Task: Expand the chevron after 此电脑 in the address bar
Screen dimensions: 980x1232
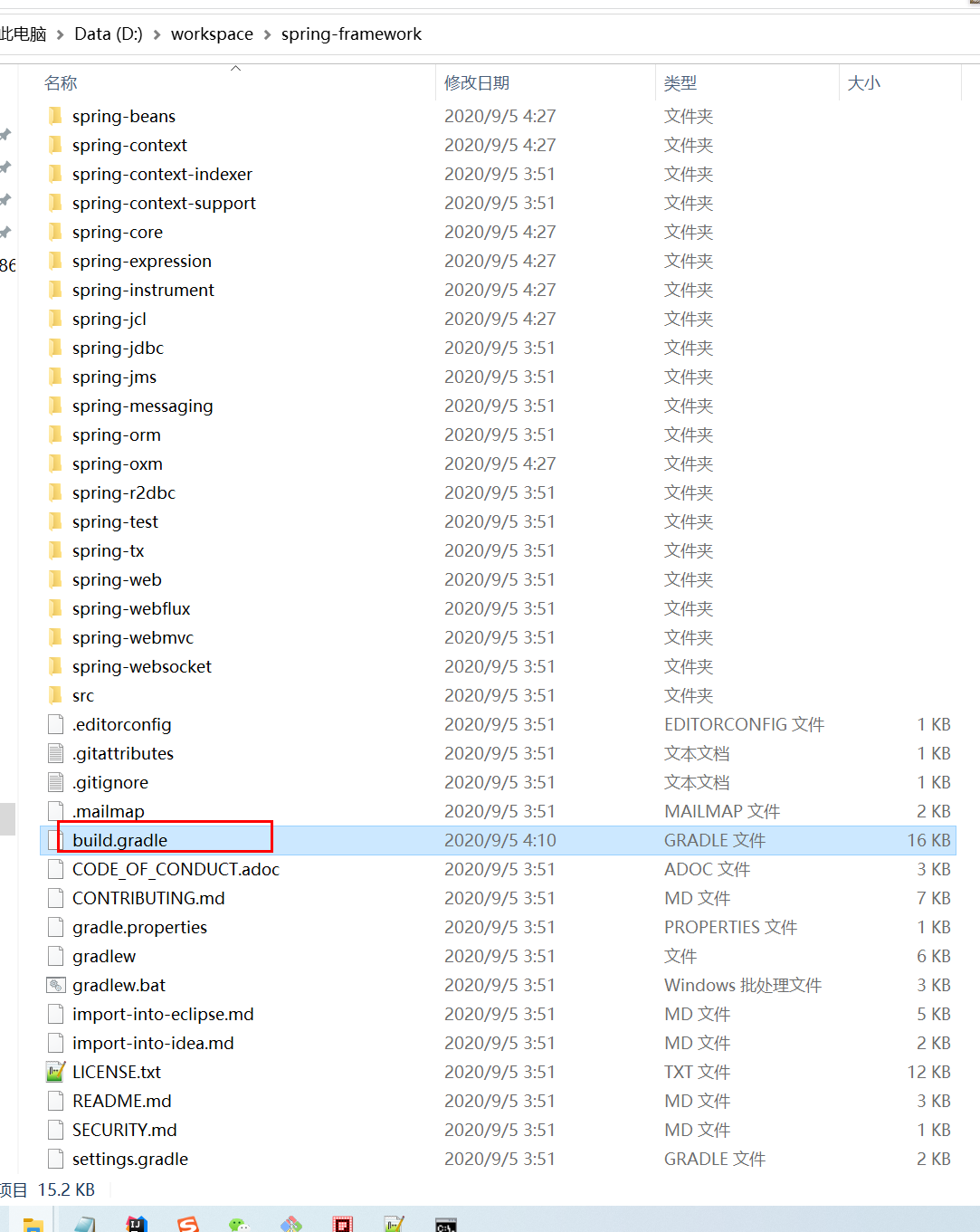Action: (x=61, y=34)
